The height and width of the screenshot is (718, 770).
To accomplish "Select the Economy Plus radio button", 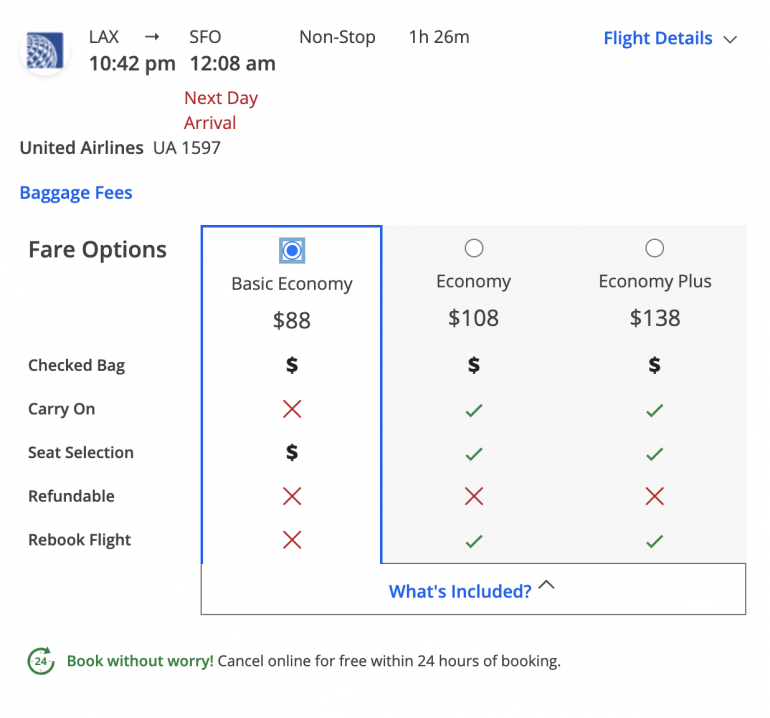I will [654, 248].
